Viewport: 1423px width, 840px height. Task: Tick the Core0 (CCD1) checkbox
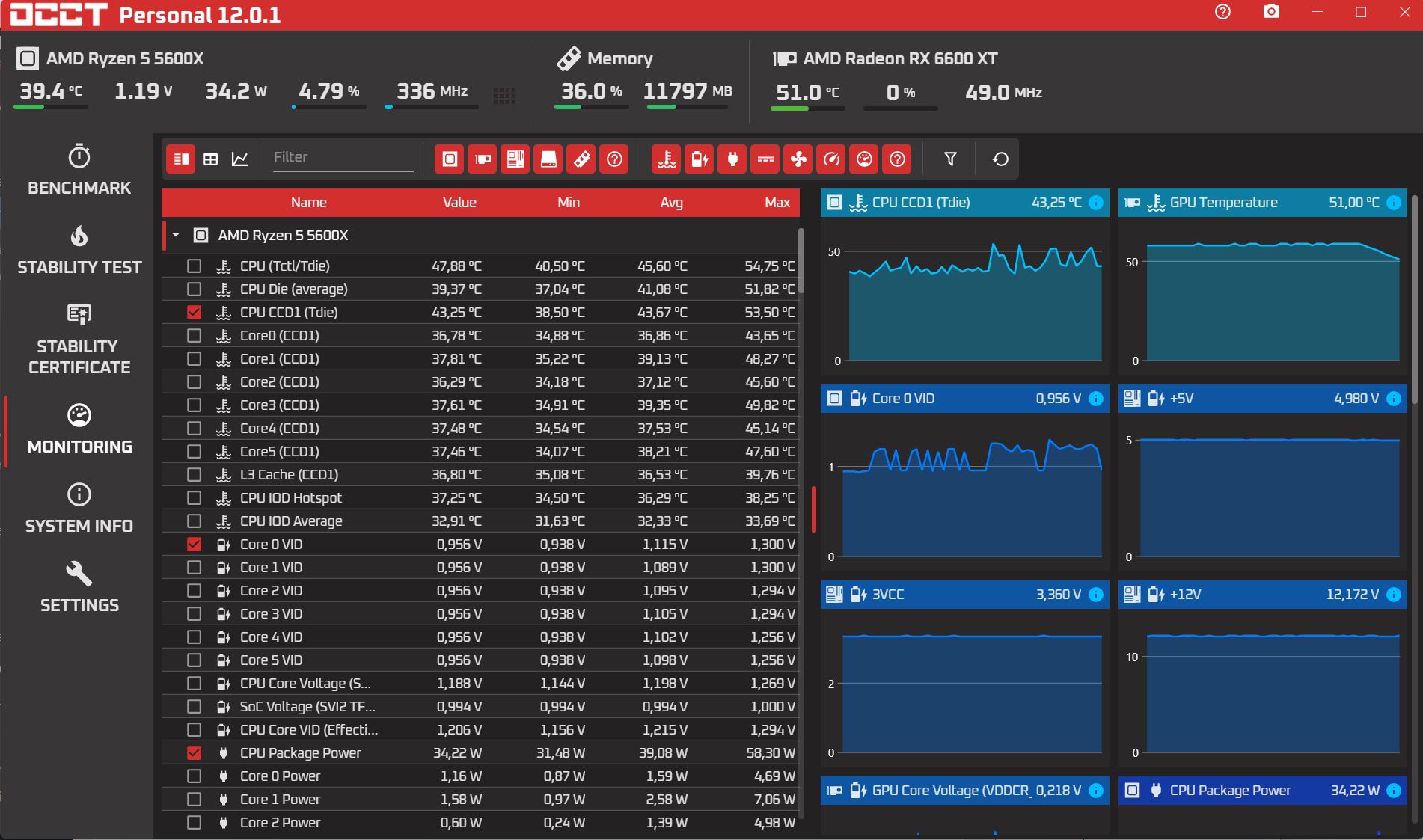tap(195, 335)
